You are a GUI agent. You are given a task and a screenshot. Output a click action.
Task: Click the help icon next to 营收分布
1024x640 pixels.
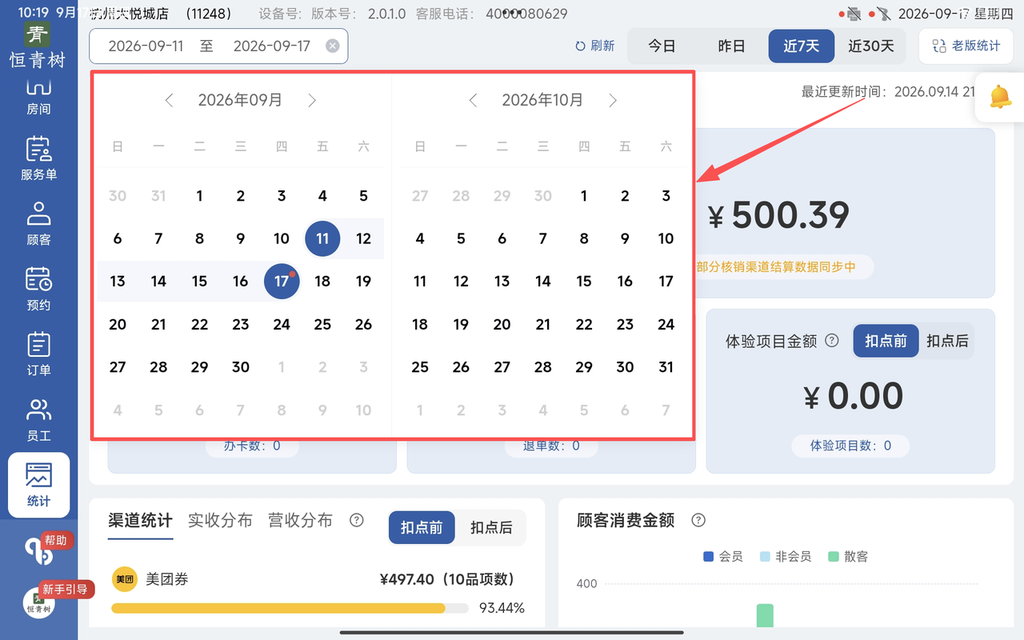pyautogui.click(x=357, y=520)
